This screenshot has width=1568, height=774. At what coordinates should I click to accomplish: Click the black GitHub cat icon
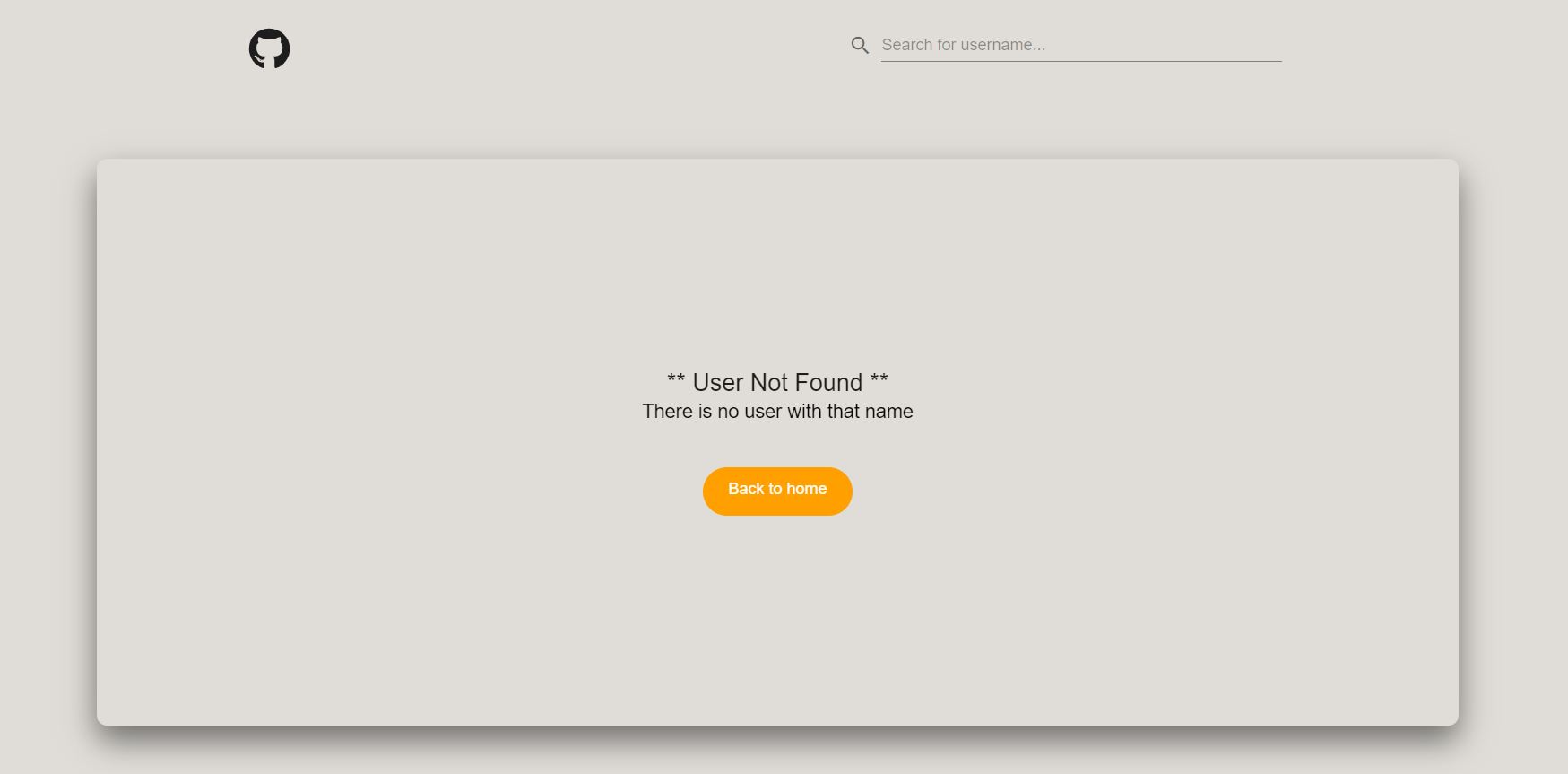point(269,48)
